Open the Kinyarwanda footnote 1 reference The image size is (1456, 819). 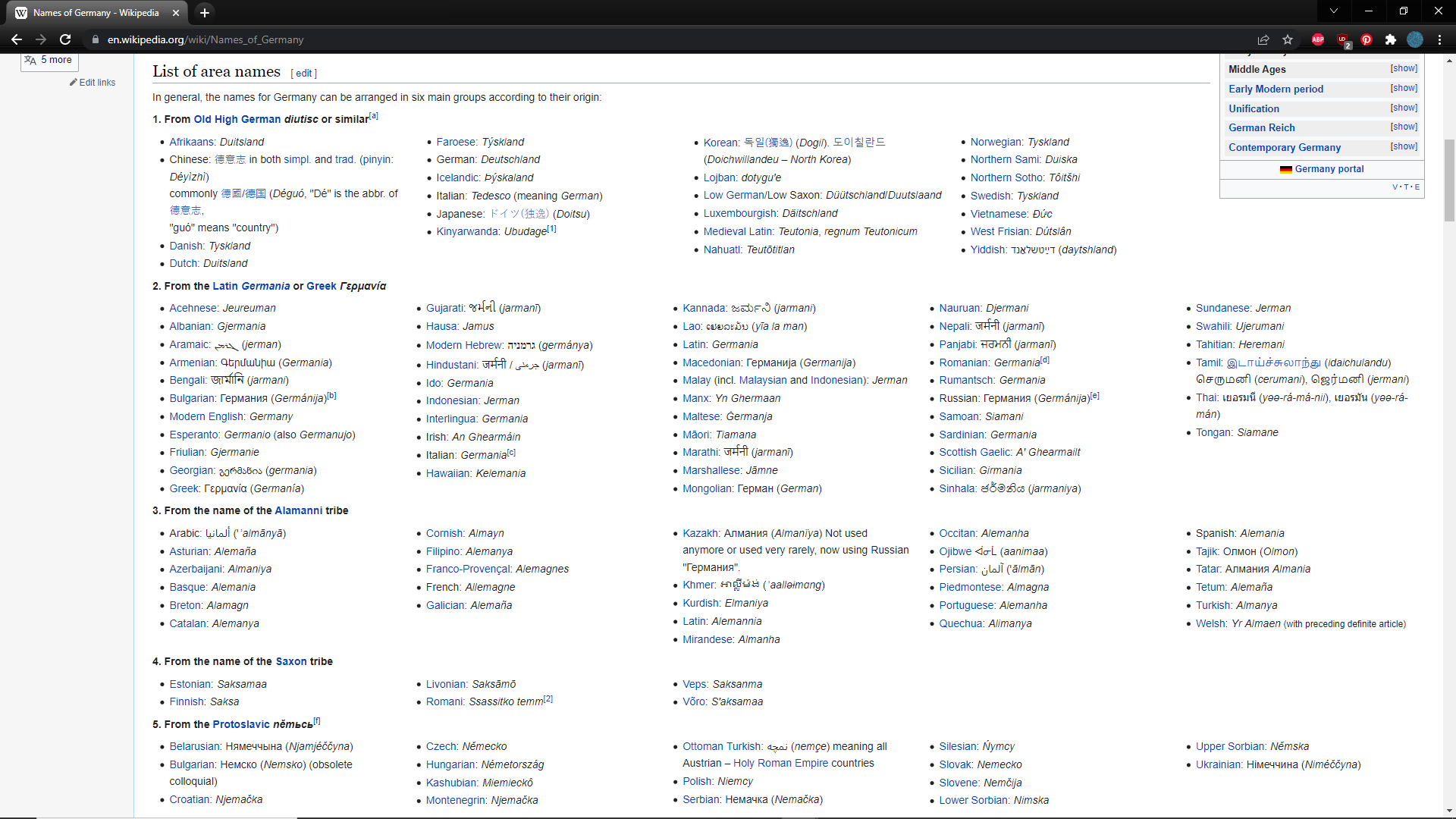(x=551, y=228)
